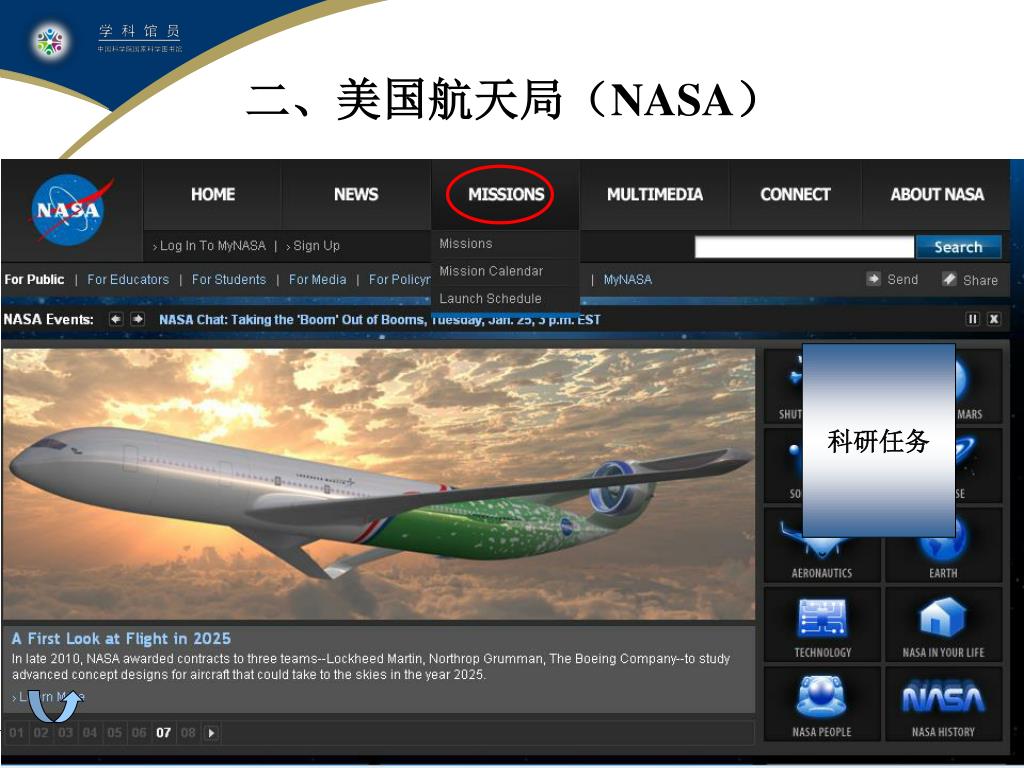Screen dimensions: 1024x768
Task: Go to slide 08 of the feature carousel
Action: point(188,733)
